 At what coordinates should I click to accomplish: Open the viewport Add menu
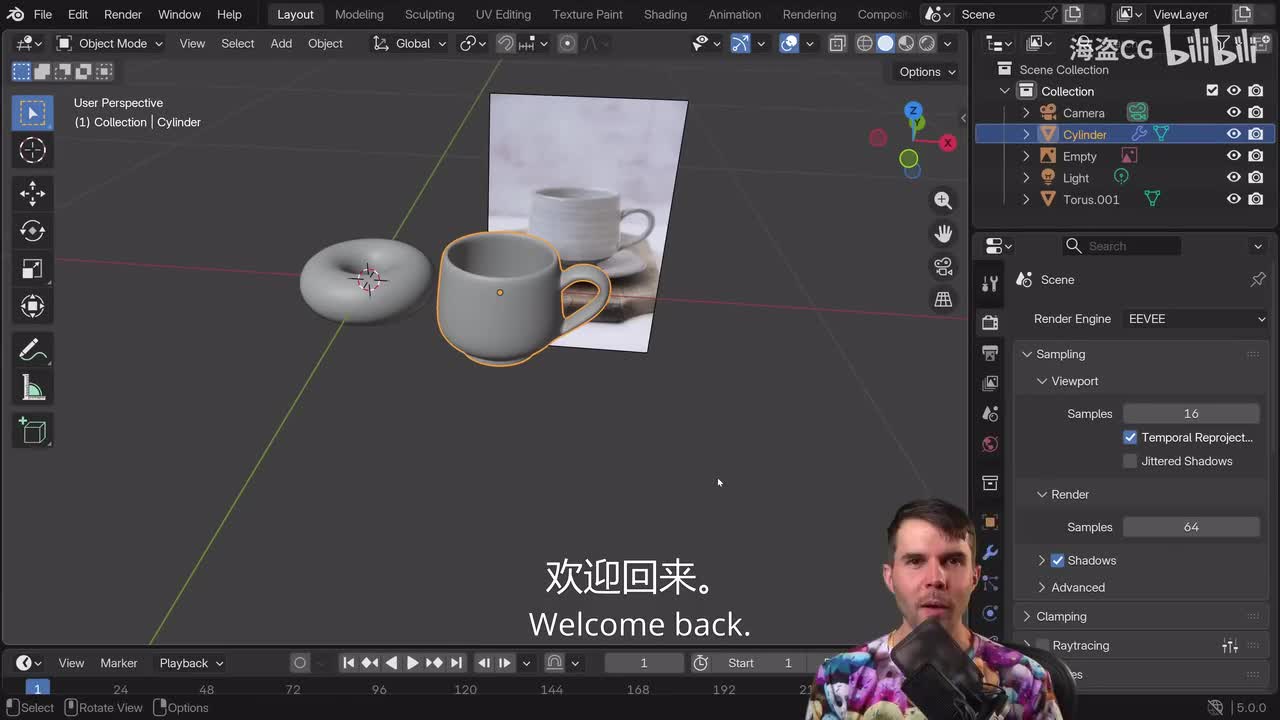281,43
